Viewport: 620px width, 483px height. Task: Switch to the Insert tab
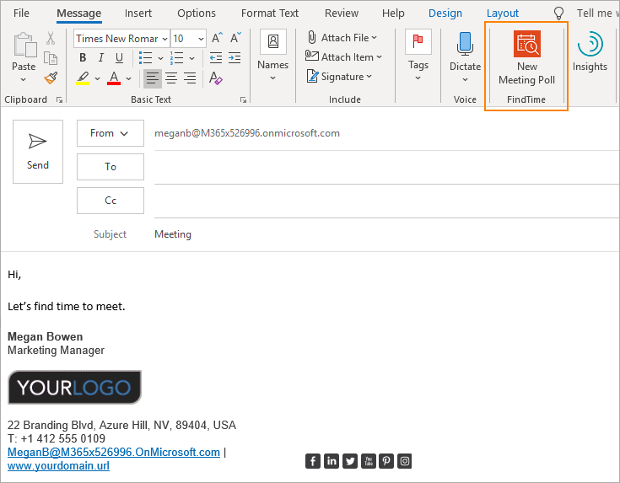[138, 13]
